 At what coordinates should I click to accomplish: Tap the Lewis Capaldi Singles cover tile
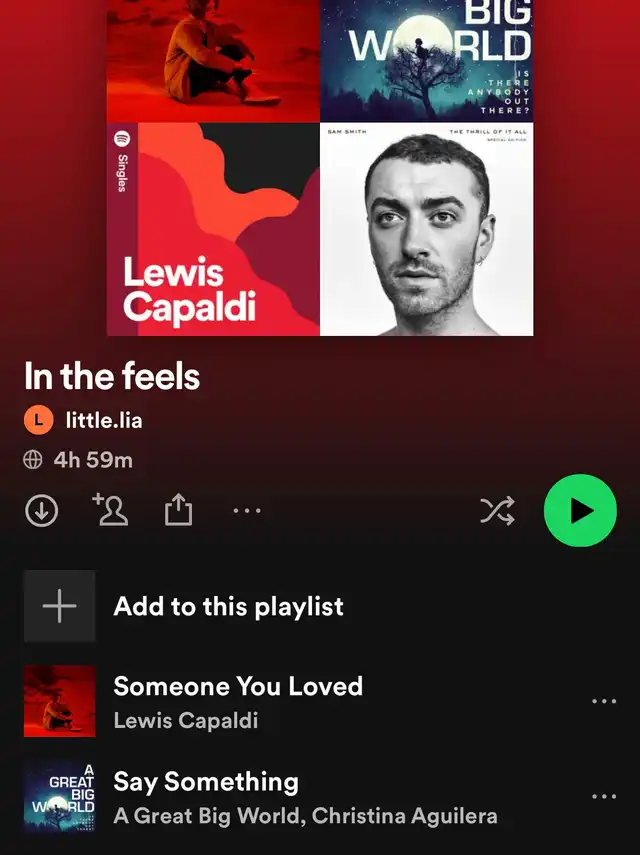213,229
